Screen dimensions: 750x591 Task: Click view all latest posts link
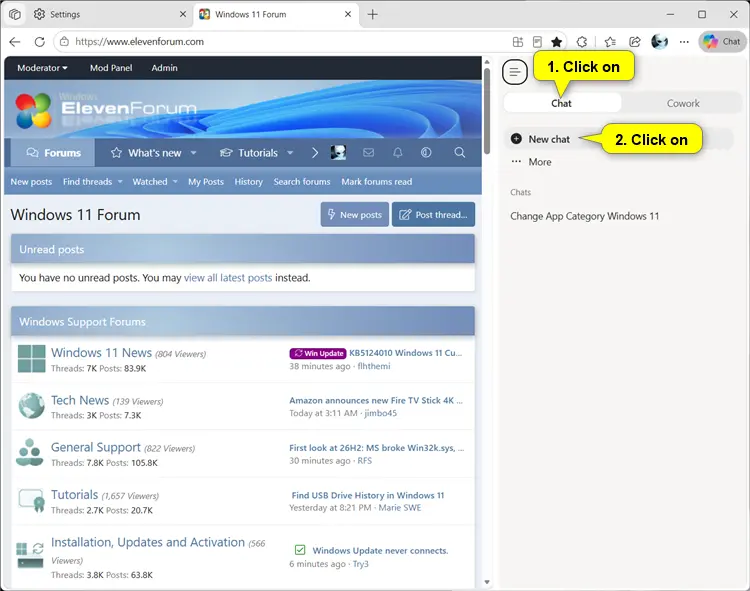click(228, 278)
